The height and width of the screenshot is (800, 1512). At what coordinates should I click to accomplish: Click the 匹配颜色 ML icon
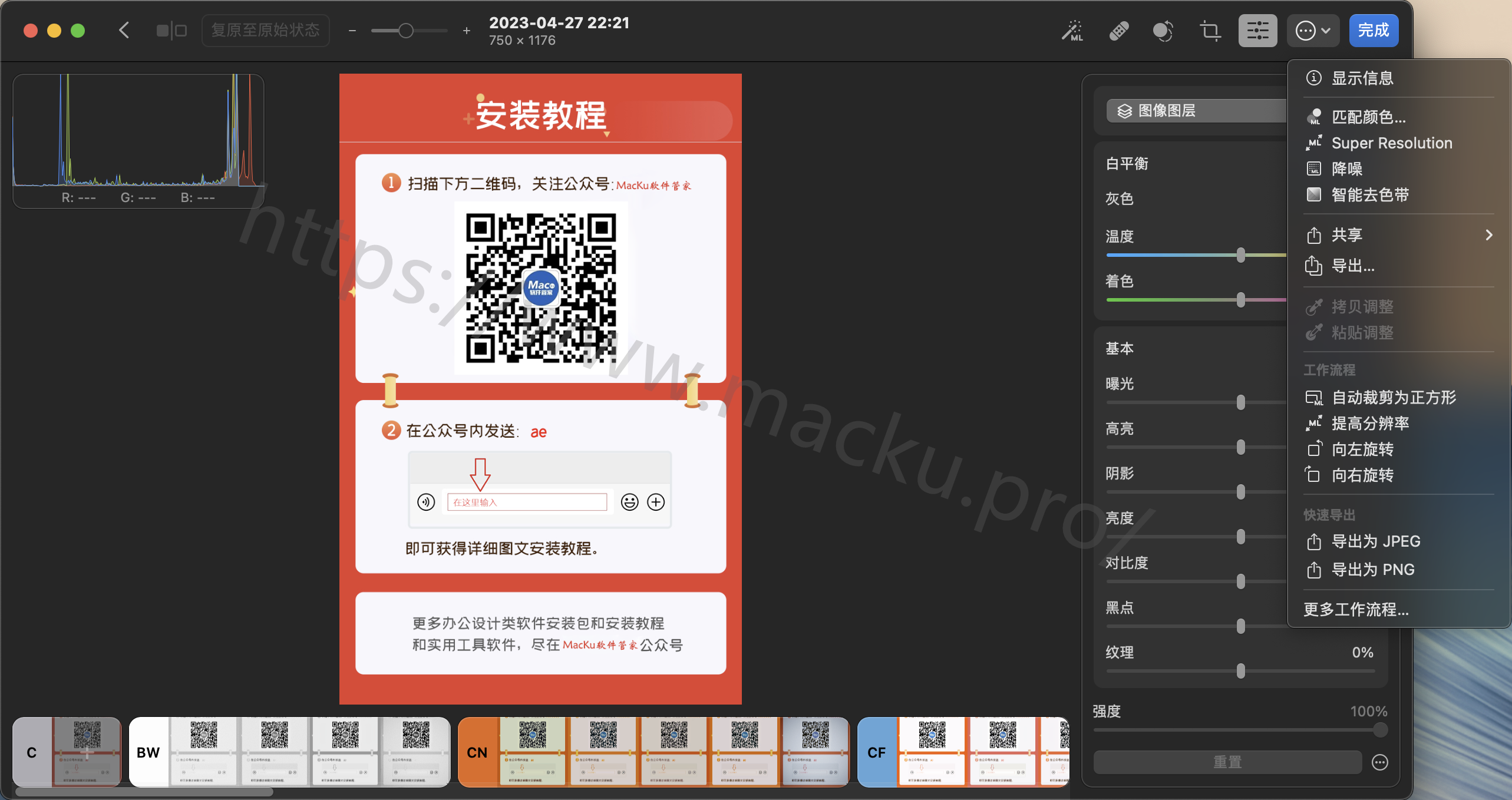tap(1313, 117)
